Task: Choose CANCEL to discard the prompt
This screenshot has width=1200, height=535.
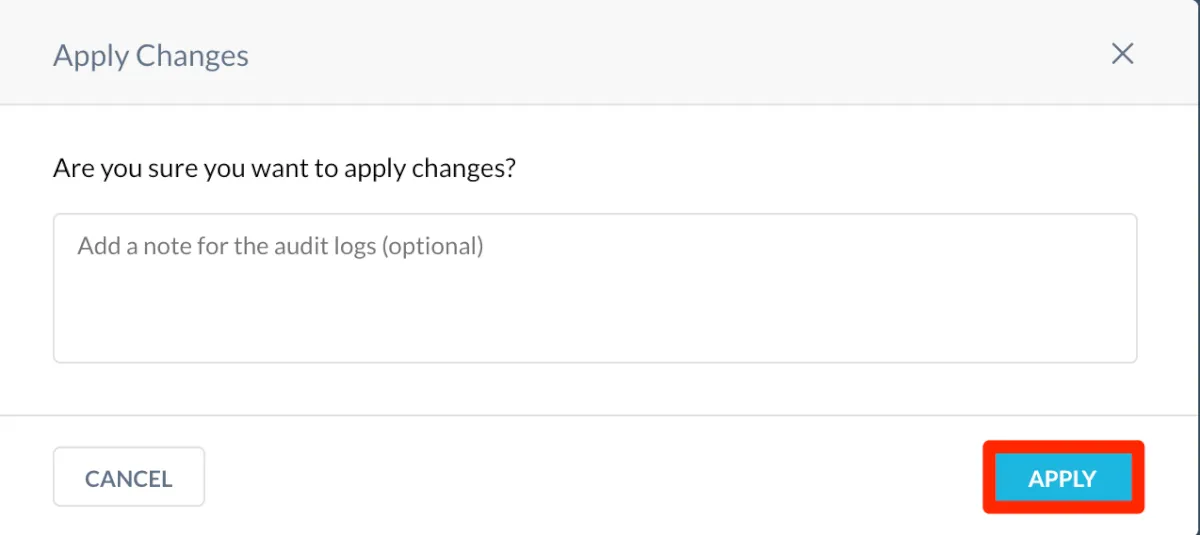Action: pos(129,478)
